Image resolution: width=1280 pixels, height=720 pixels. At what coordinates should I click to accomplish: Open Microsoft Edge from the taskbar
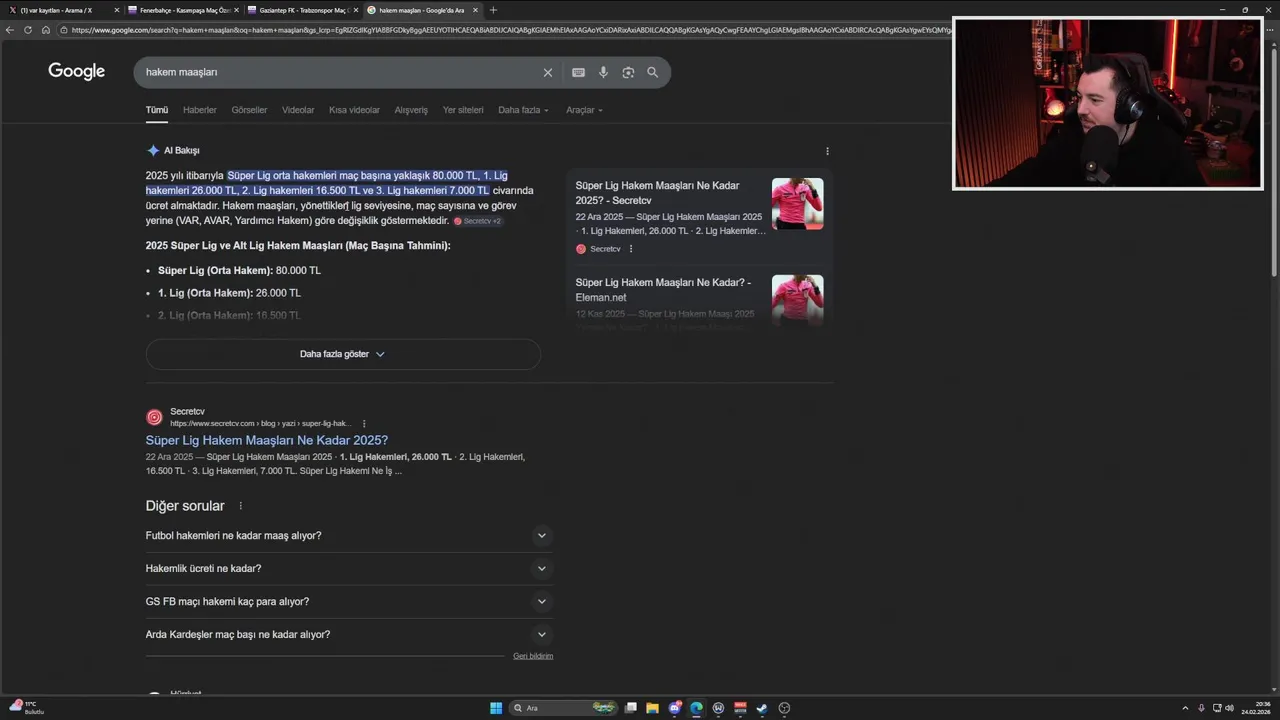(696, 708)
